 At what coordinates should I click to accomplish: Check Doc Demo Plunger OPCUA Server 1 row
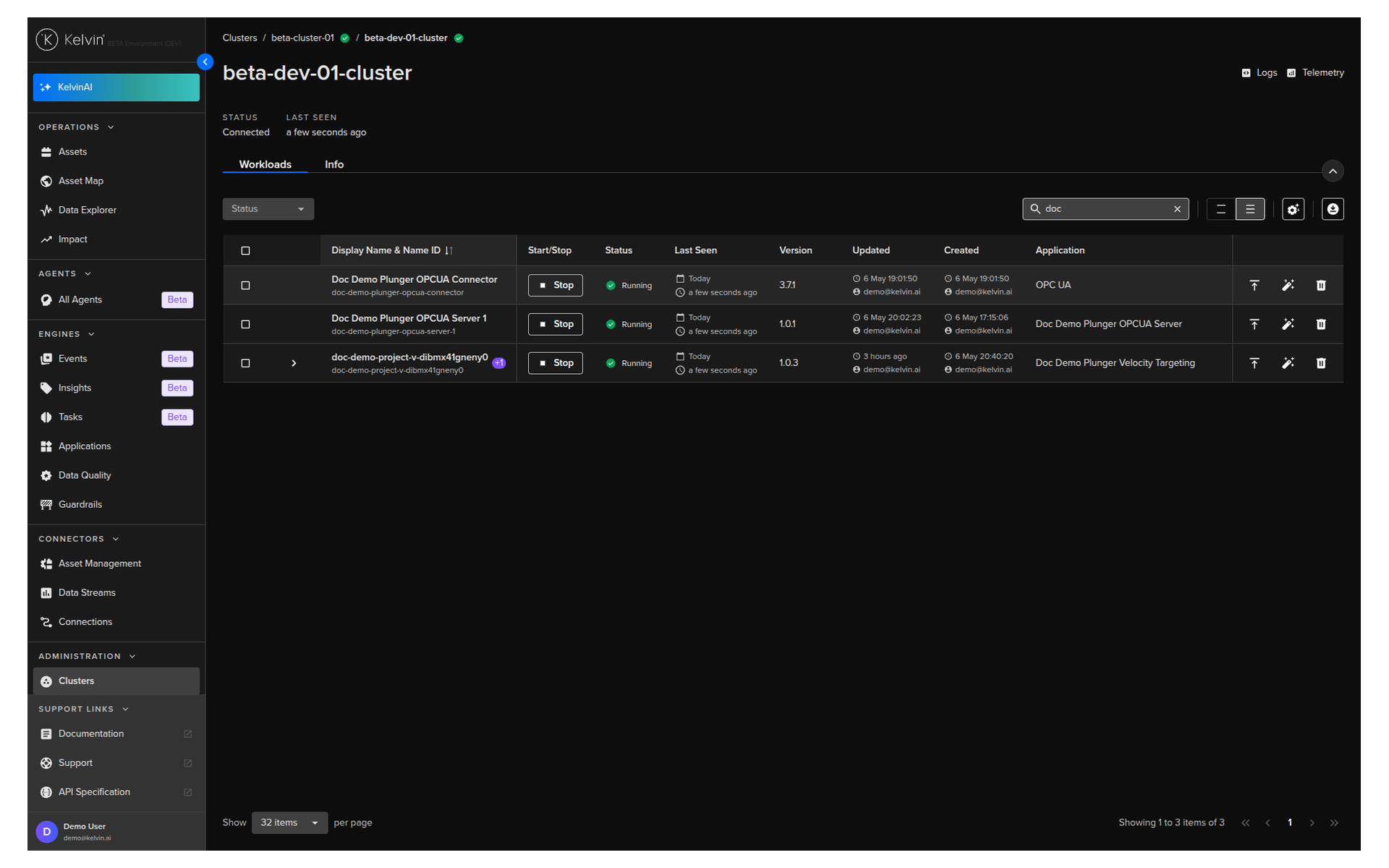pos(245,325)
